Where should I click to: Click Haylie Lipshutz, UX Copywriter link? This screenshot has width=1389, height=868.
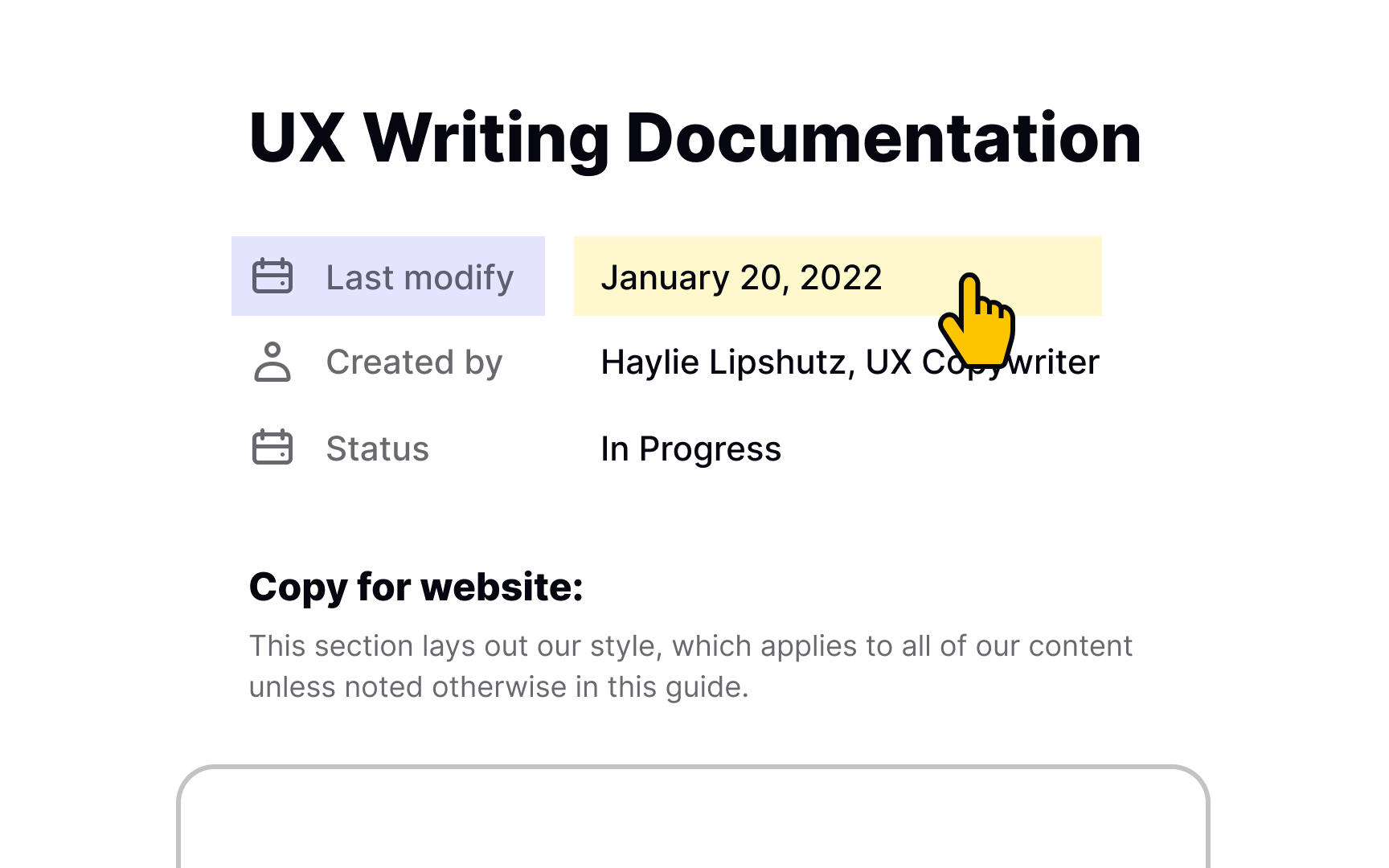point(850,362)
